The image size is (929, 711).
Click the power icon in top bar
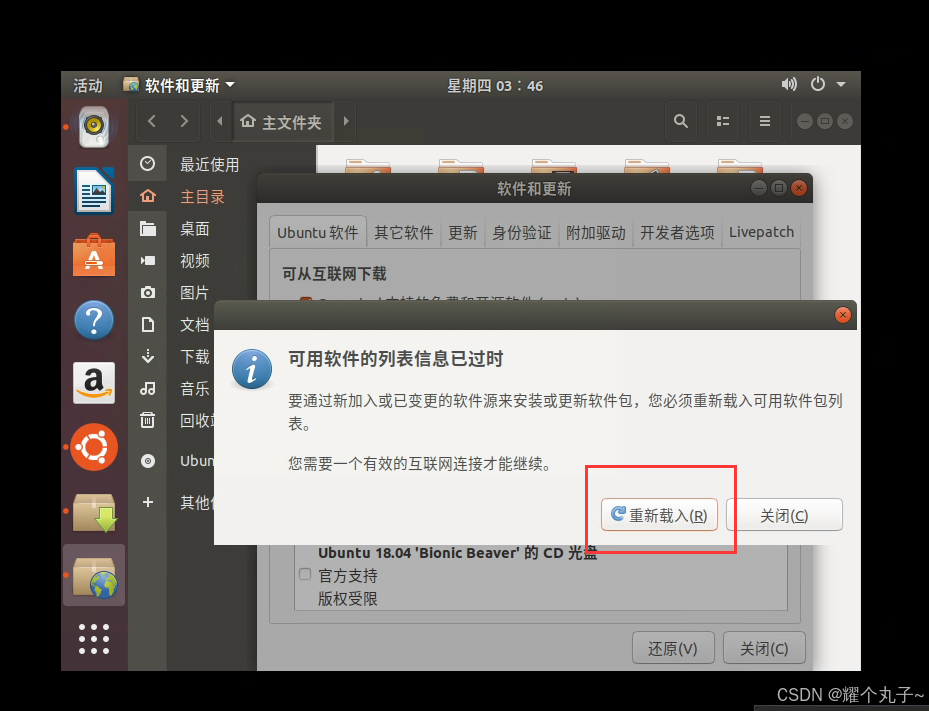tap(818, 84)
